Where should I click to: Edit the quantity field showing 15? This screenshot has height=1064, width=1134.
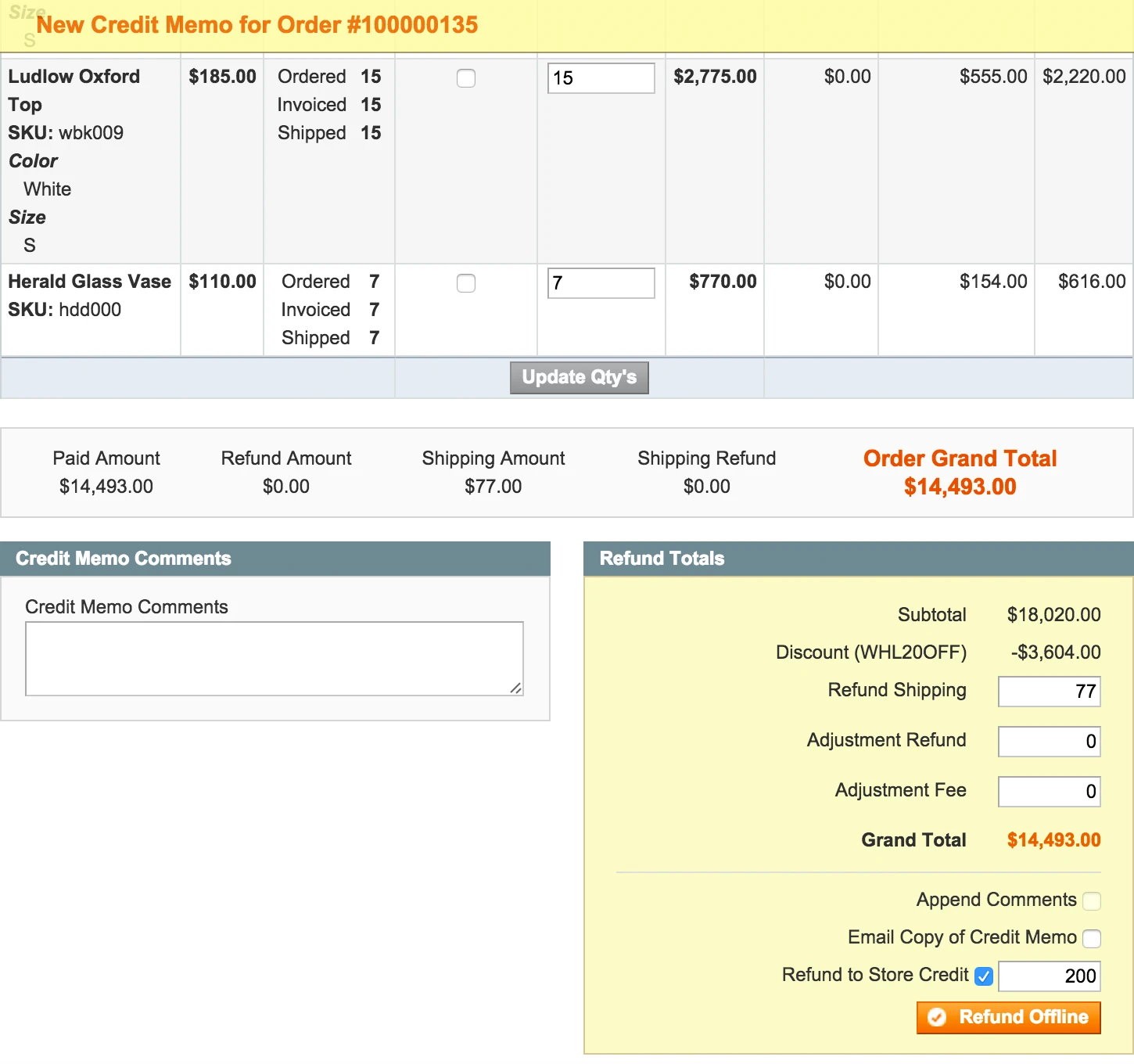click(600, 78)
